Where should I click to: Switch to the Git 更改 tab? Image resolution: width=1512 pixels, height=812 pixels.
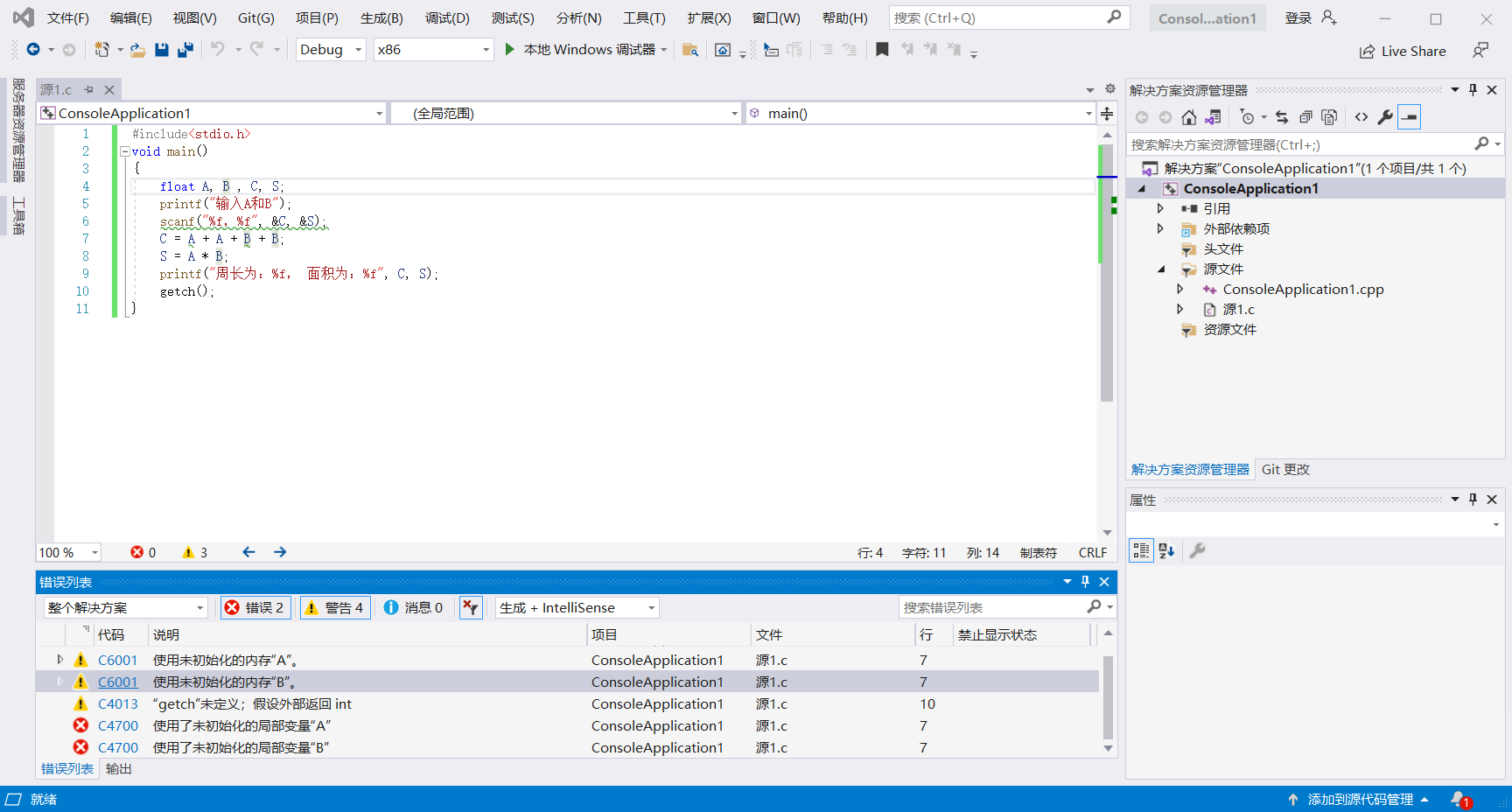click(x=1285, y=470)
